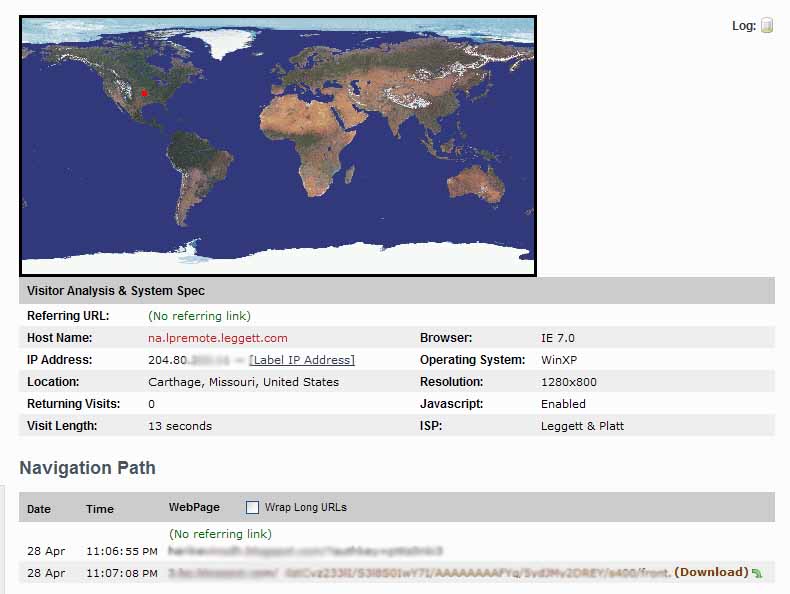Click the partially blurred IP address 204.80
The width and height of the screenshot is (790, 594).
[189, 360]
